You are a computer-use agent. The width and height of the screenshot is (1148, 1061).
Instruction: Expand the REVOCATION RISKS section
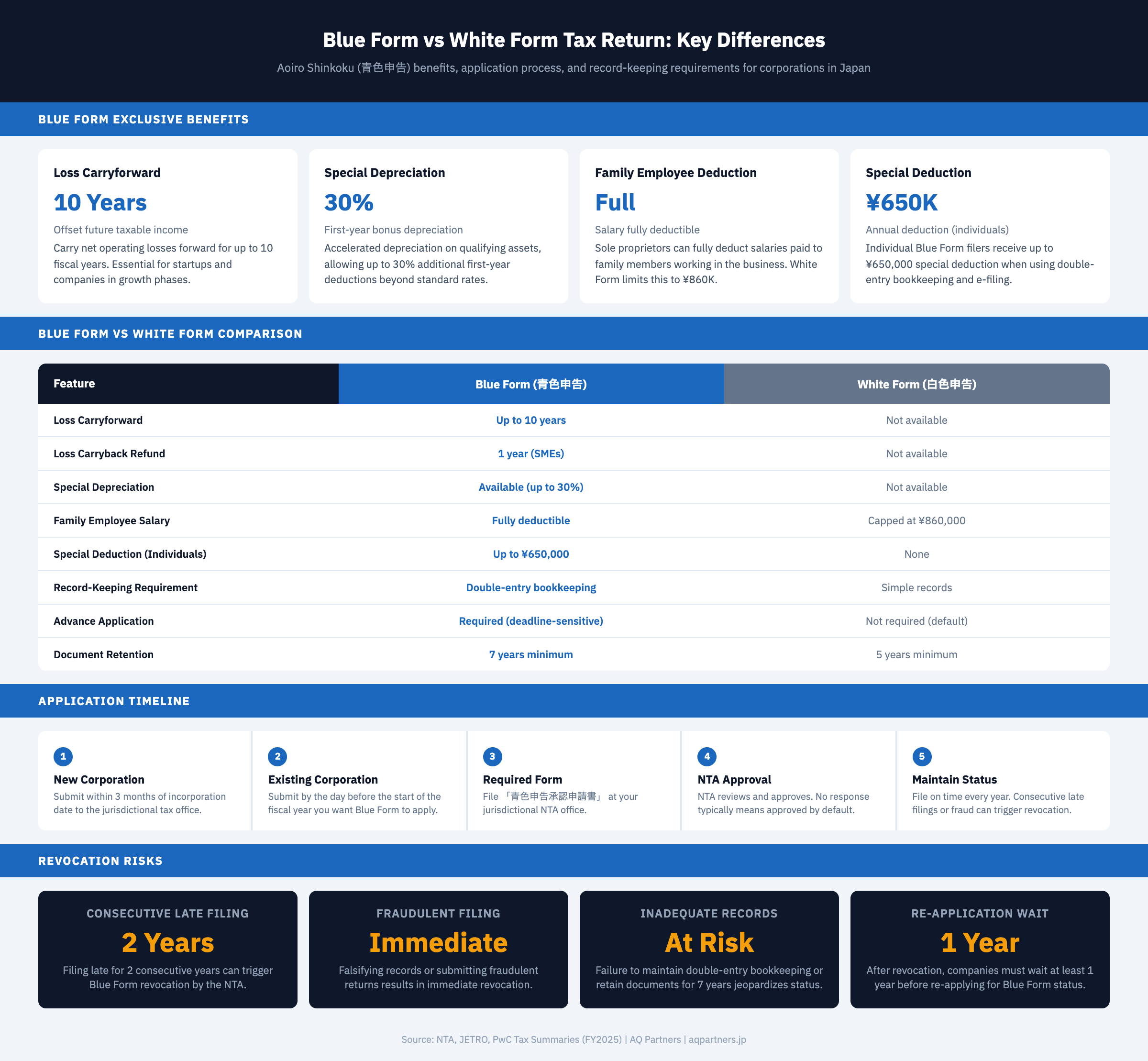101,861
